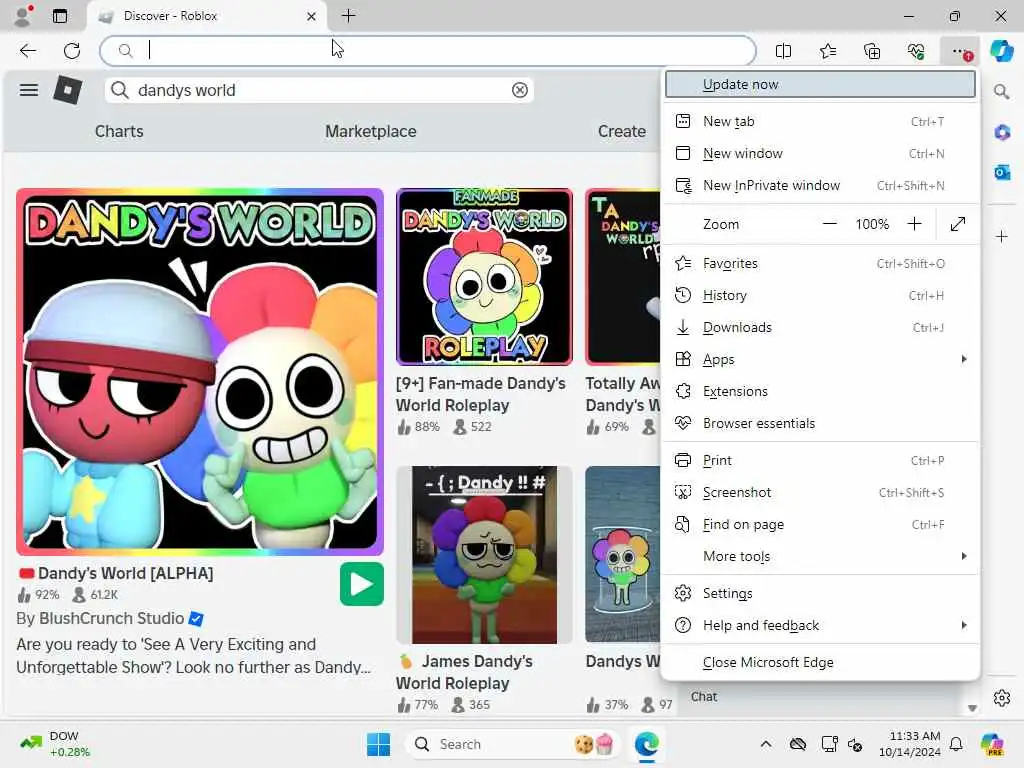This screenshot has height=768, width=1024.
Task: Open Settings from the Edge menu
Action: pos(820,593)
